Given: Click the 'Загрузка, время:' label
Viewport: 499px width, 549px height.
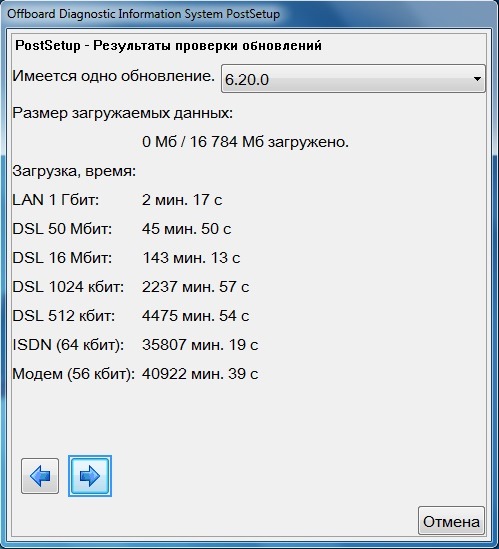Looking at the screenshot, I should tap(74, 171).
